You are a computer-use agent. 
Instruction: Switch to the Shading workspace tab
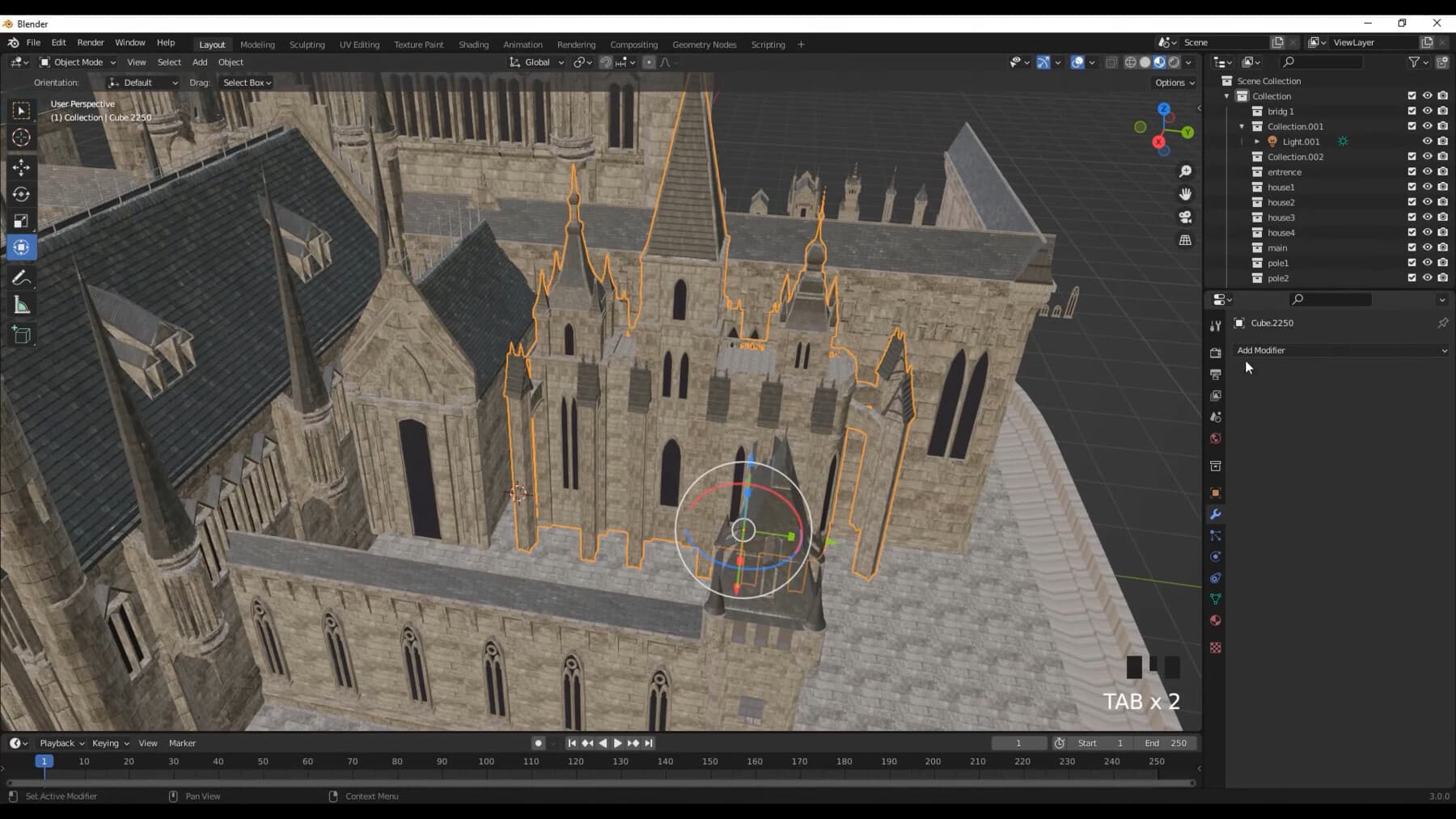coord(473,44)
